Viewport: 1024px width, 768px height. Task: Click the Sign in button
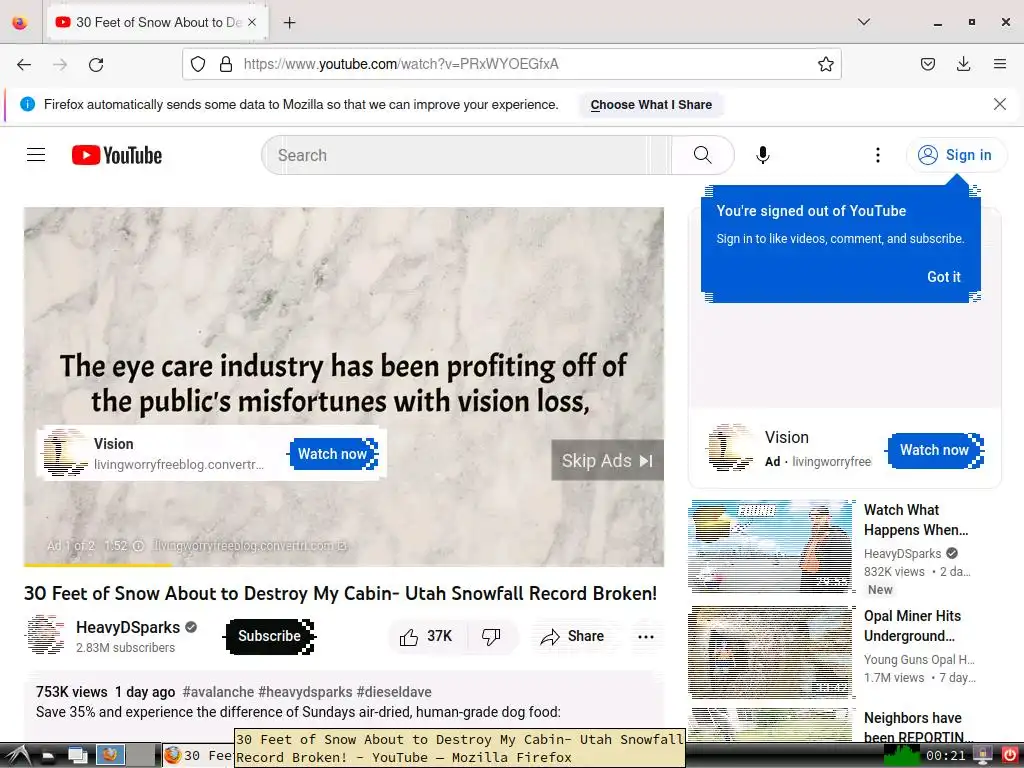[956, 155]
